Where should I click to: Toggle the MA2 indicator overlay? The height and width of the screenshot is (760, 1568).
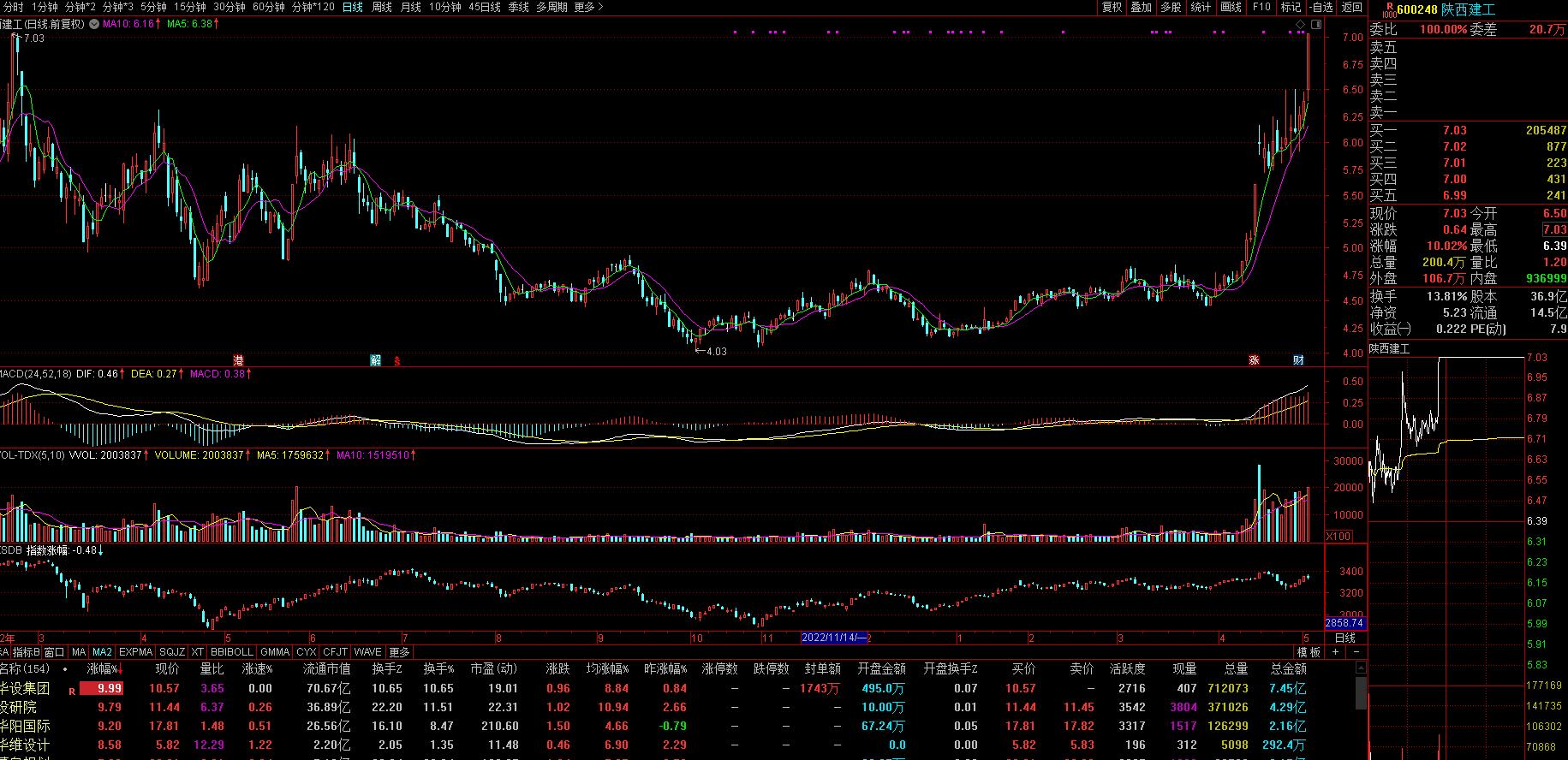[x=102, y=652]
